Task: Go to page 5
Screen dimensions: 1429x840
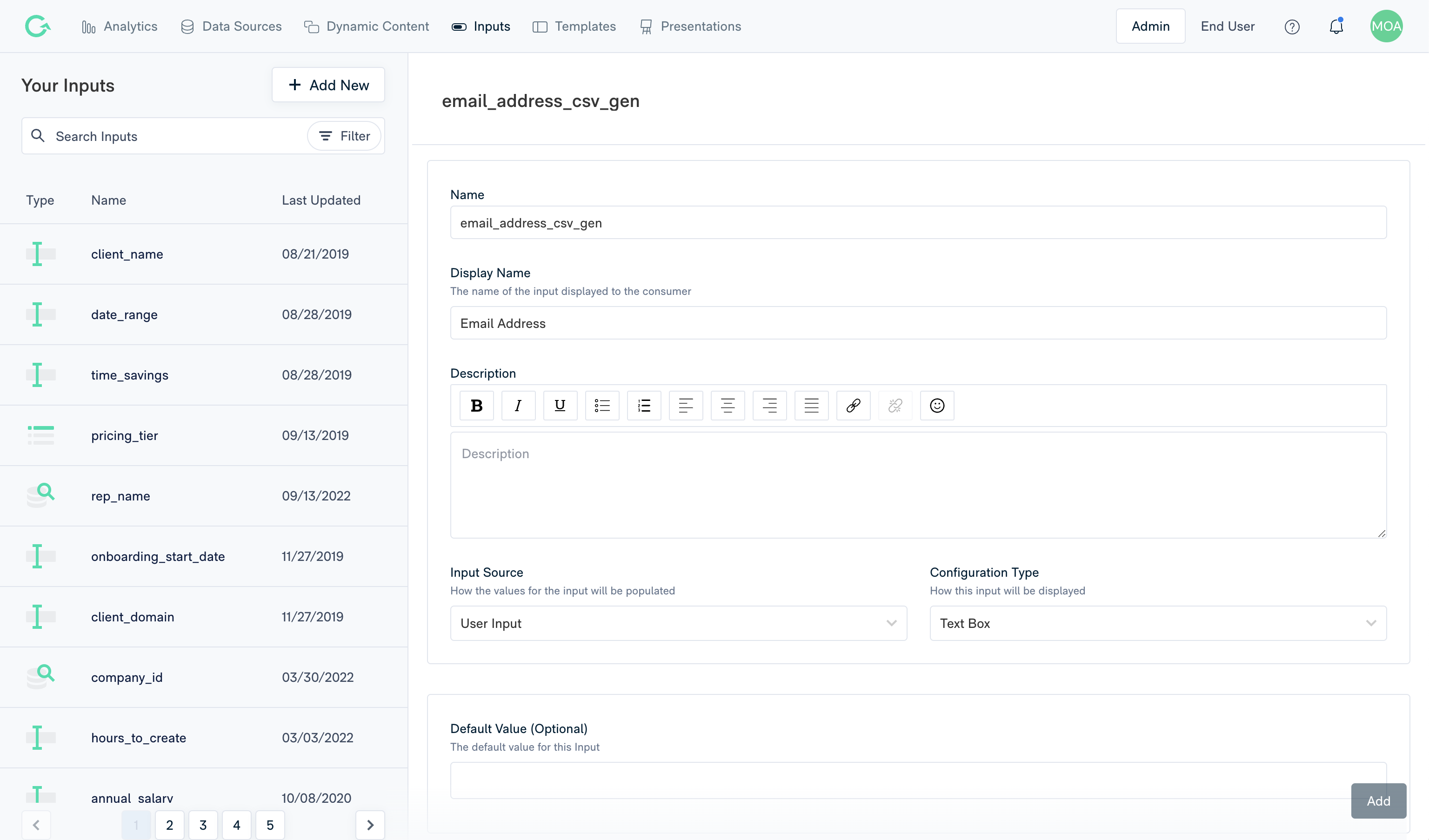Action: click(x=270, y=825)
